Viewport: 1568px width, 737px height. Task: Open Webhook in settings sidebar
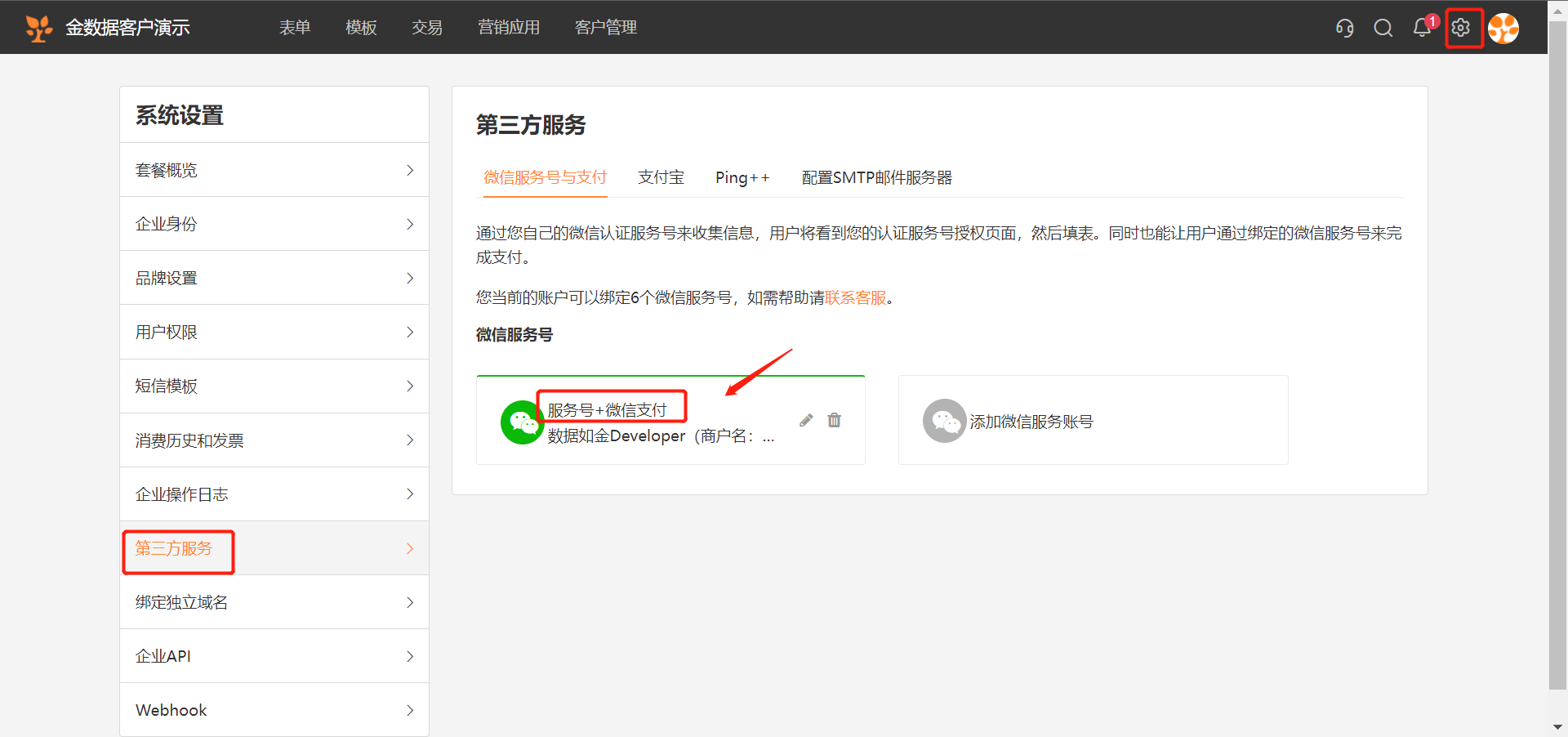(274, 710)
